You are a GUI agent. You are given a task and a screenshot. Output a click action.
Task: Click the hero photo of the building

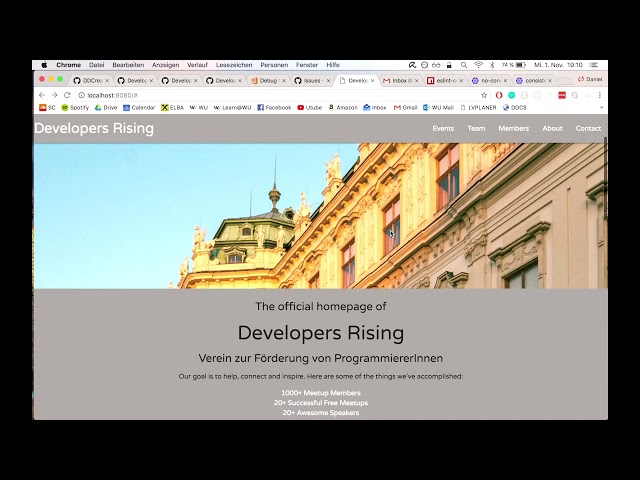320,216
